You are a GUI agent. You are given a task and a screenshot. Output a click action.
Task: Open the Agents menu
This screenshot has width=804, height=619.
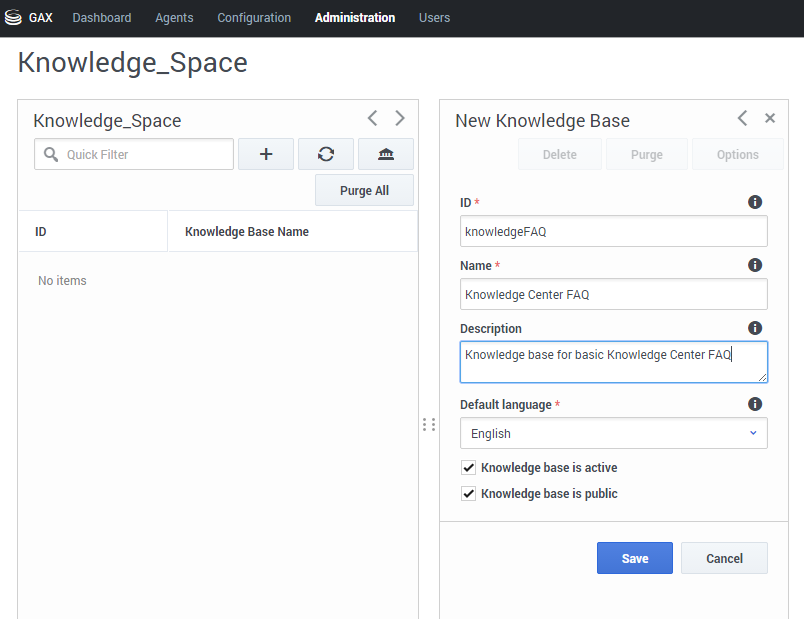point(174,17)
